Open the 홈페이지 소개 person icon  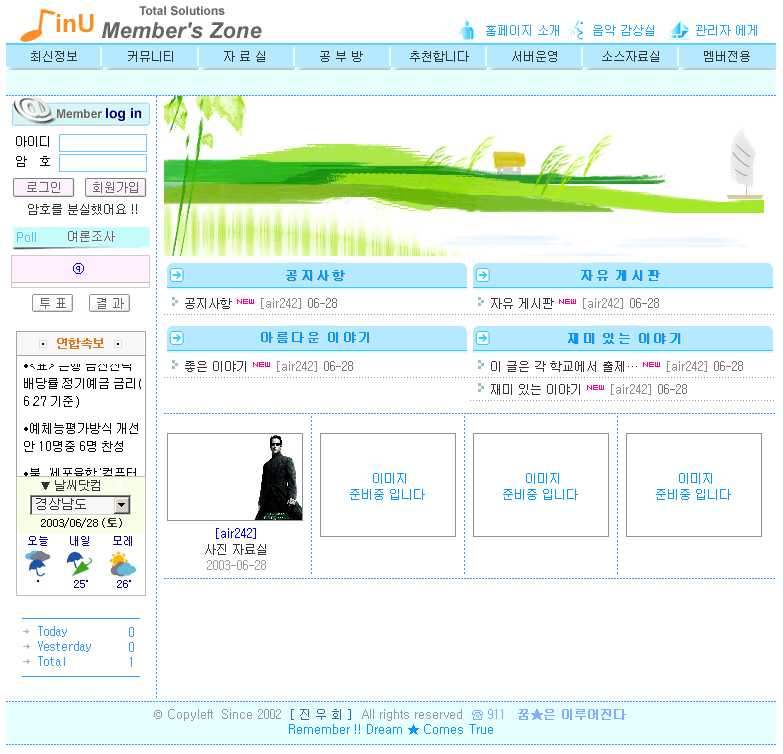(x=467, y=30)
